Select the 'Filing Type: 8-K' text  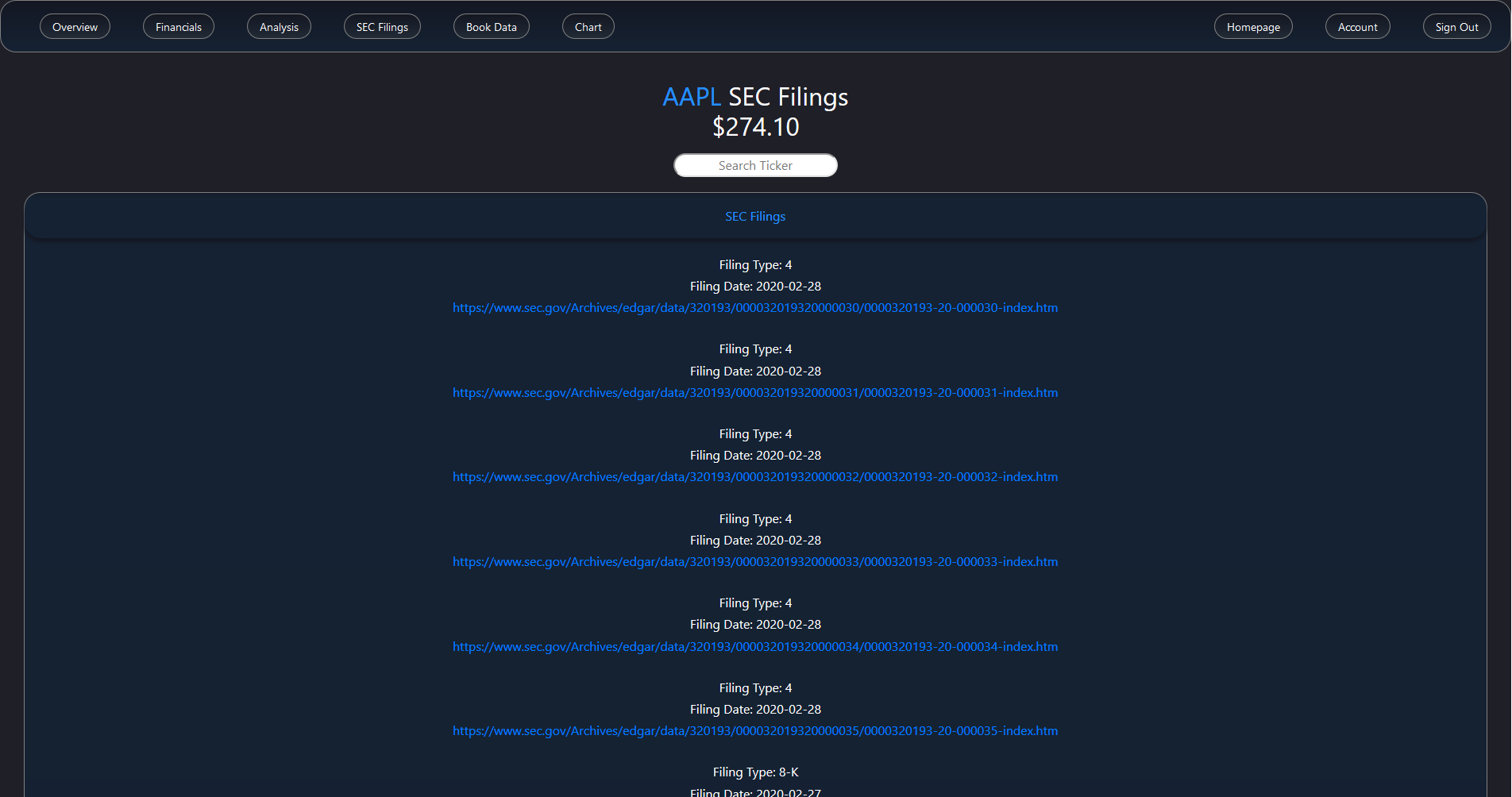[755, 772]
